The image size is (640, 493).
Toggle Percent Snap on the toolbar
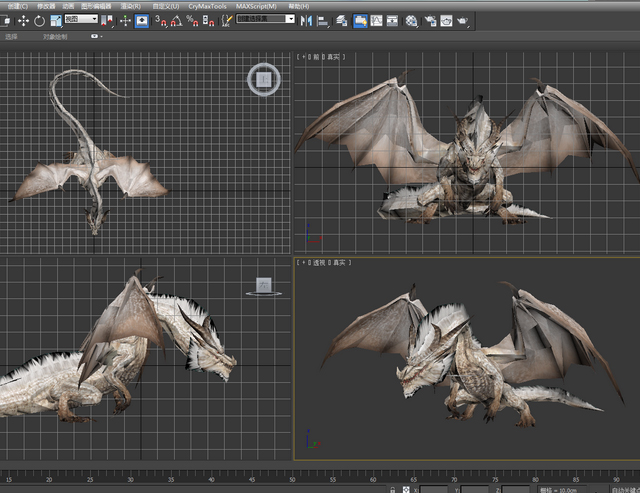pos(191,20)
